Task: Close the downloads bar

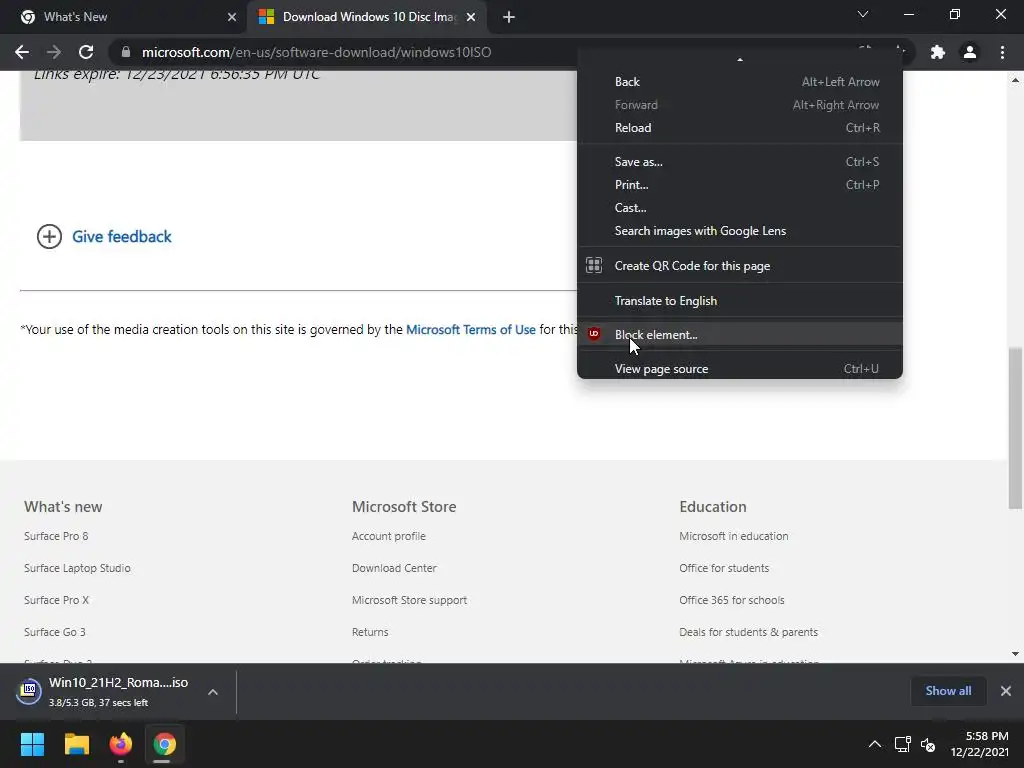Action: point(1006,691)
